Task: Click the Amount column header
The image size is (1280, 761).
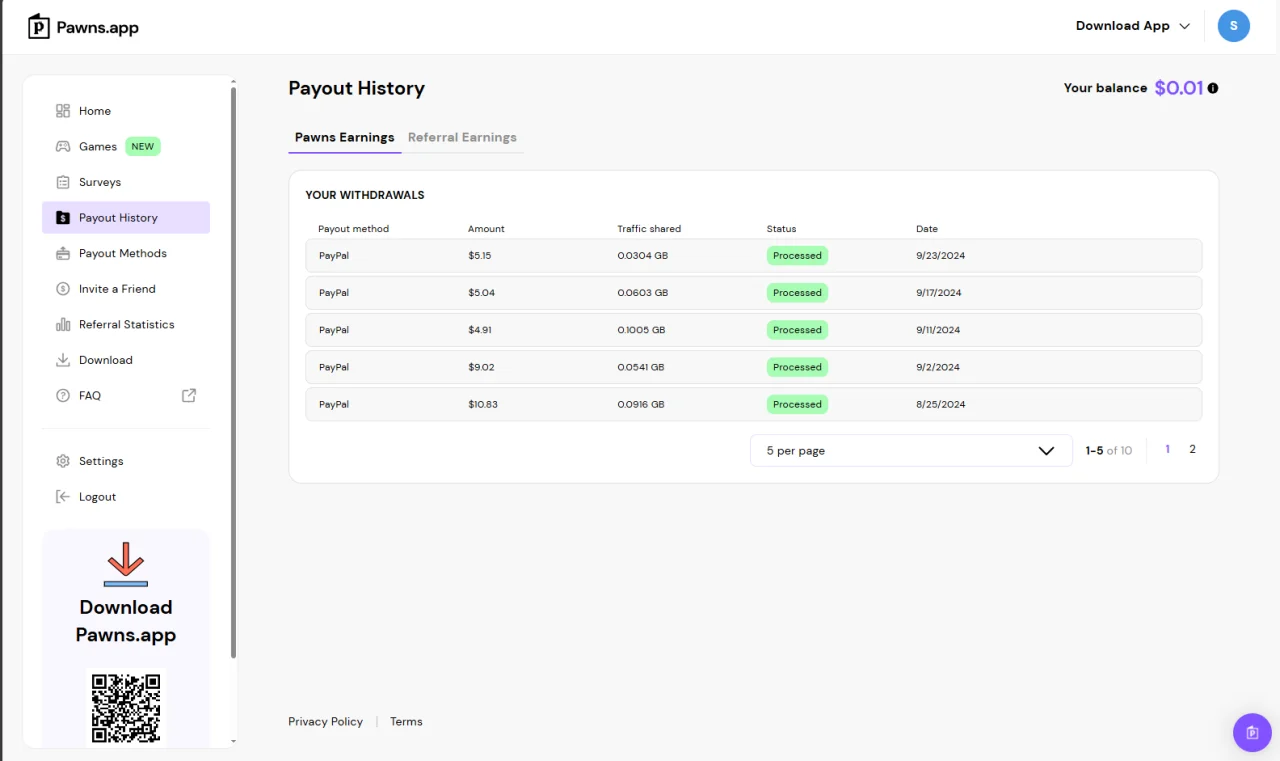Action: (486, 229)
